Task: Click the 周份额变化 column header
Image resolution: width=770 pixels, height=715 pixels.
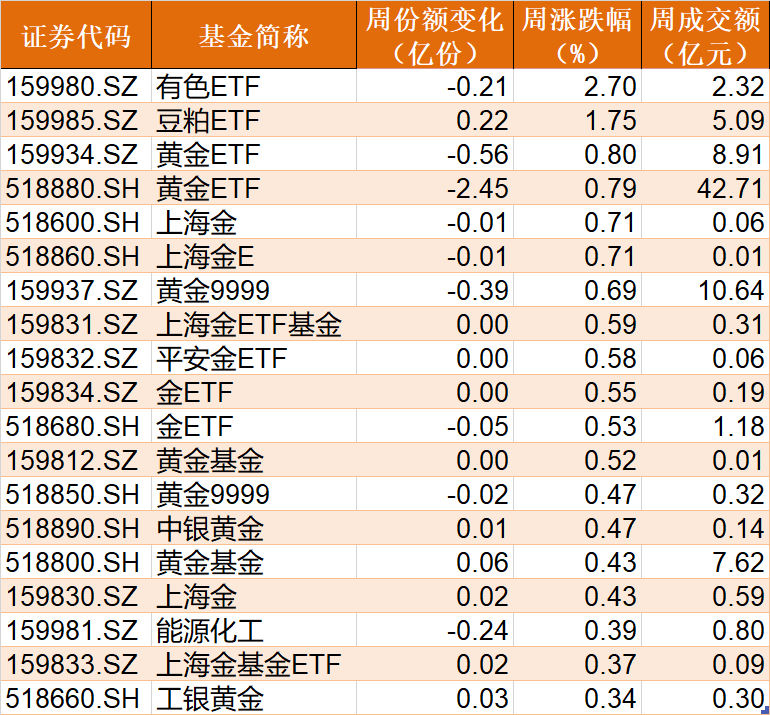Action: pos(435,35)
